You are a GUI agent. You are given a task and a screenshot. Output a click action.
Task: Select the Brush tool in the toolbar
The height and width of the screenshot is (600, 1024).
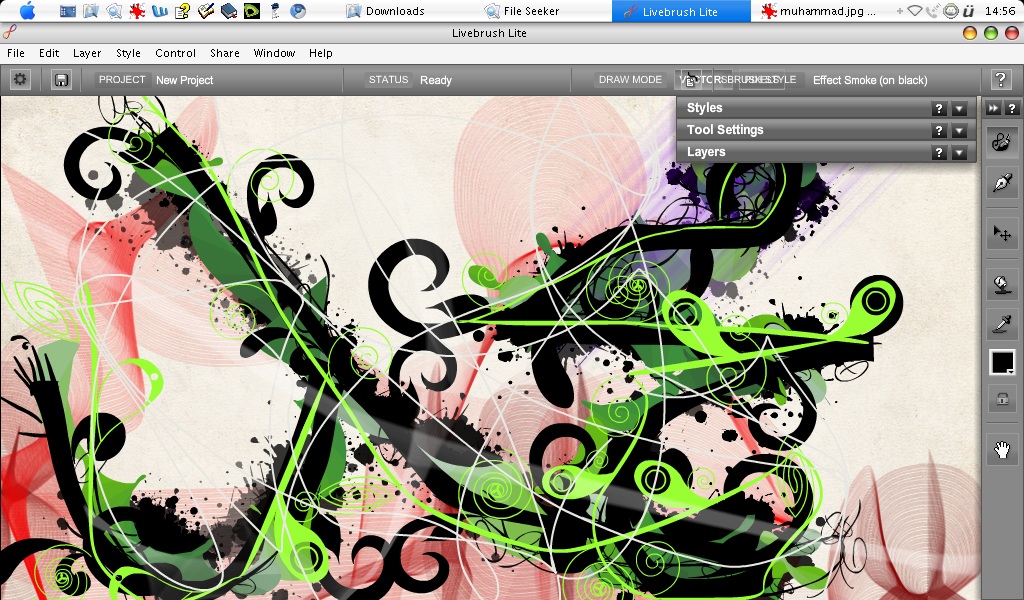(x=1002, y=142)
